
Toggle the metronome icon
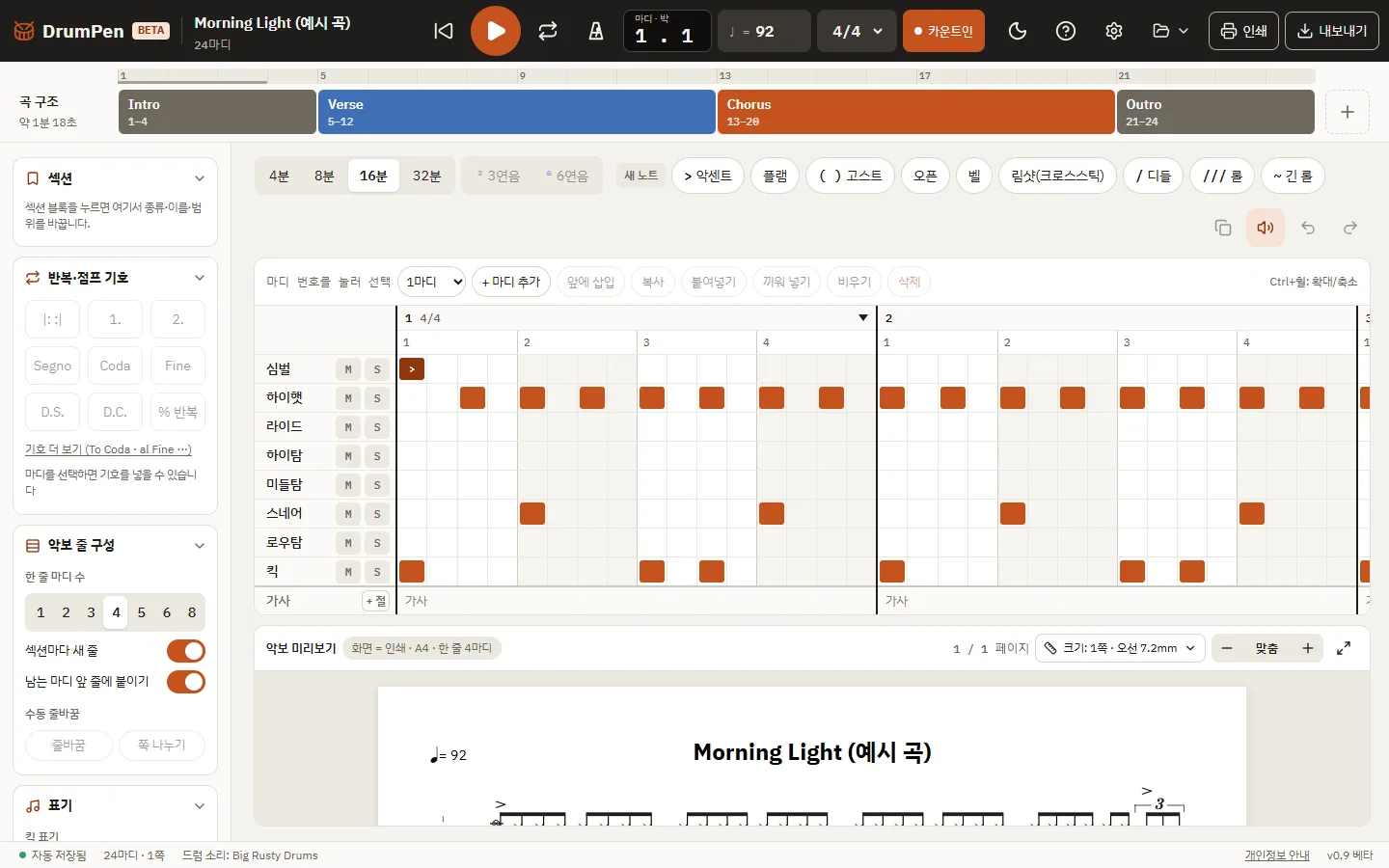(596, 31)
